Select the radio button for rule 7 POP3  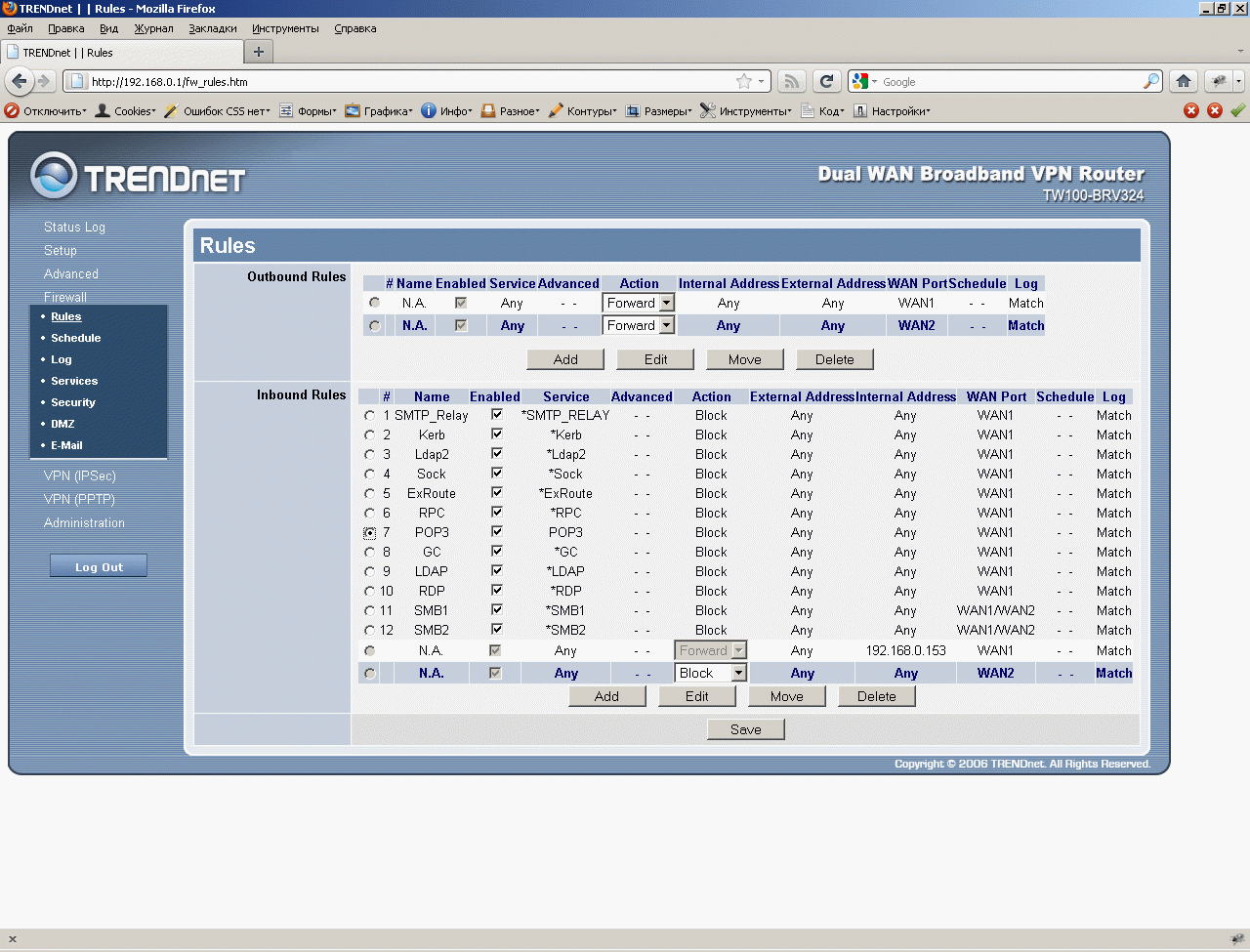(369, 532)
